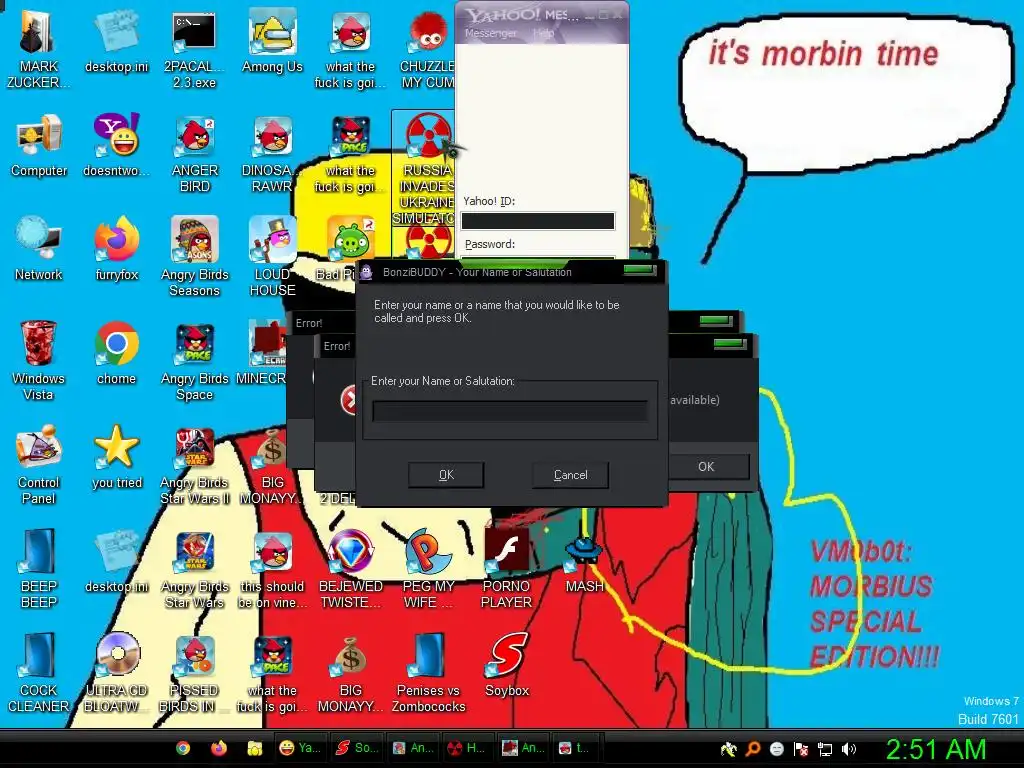Click the Chrome icon on taskbar
1024x768 pixels.
tap(183, 748)
